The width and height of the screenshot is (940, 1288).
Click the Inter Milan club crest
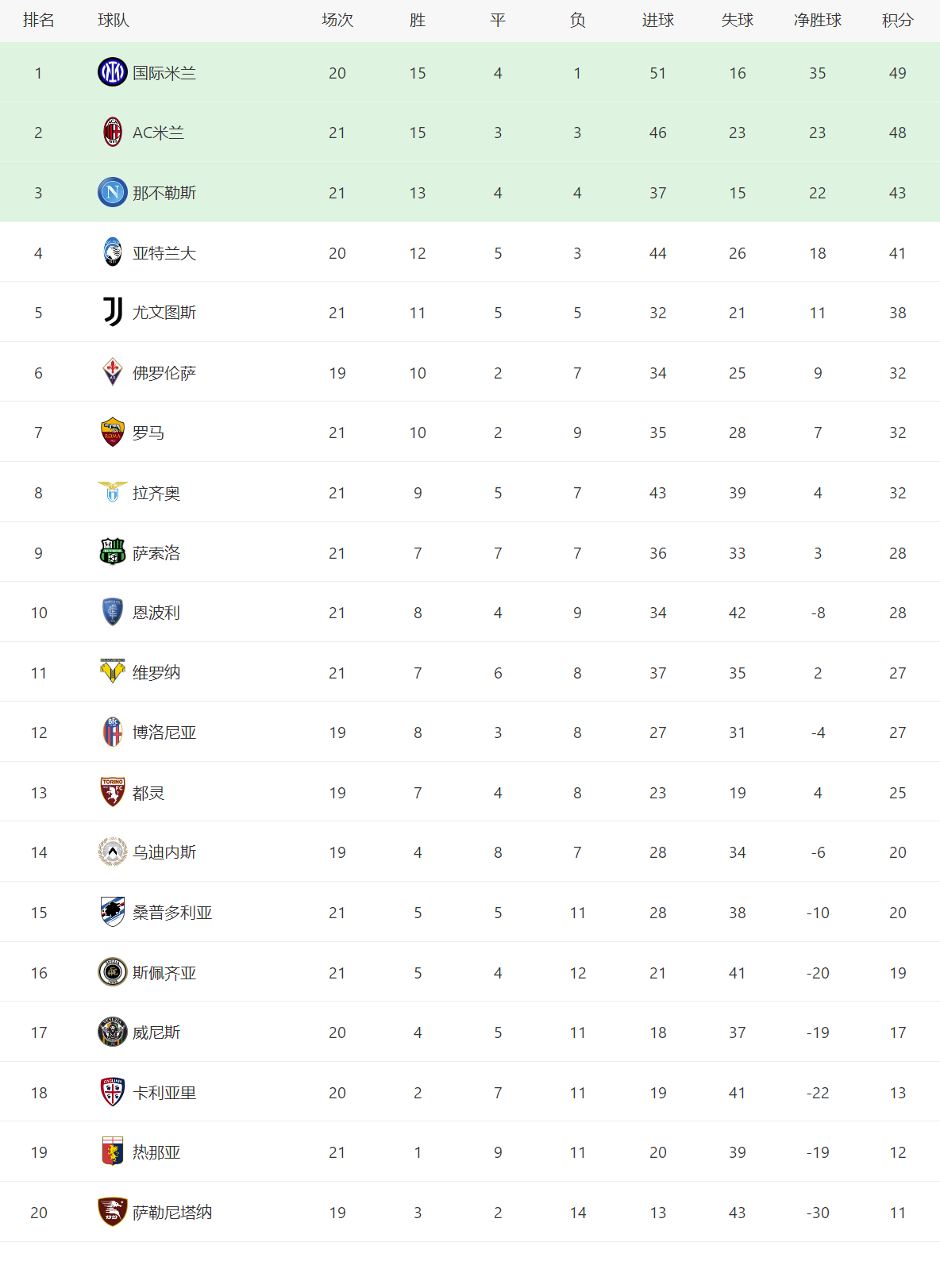pyautogui.click(x=113, y=72)
